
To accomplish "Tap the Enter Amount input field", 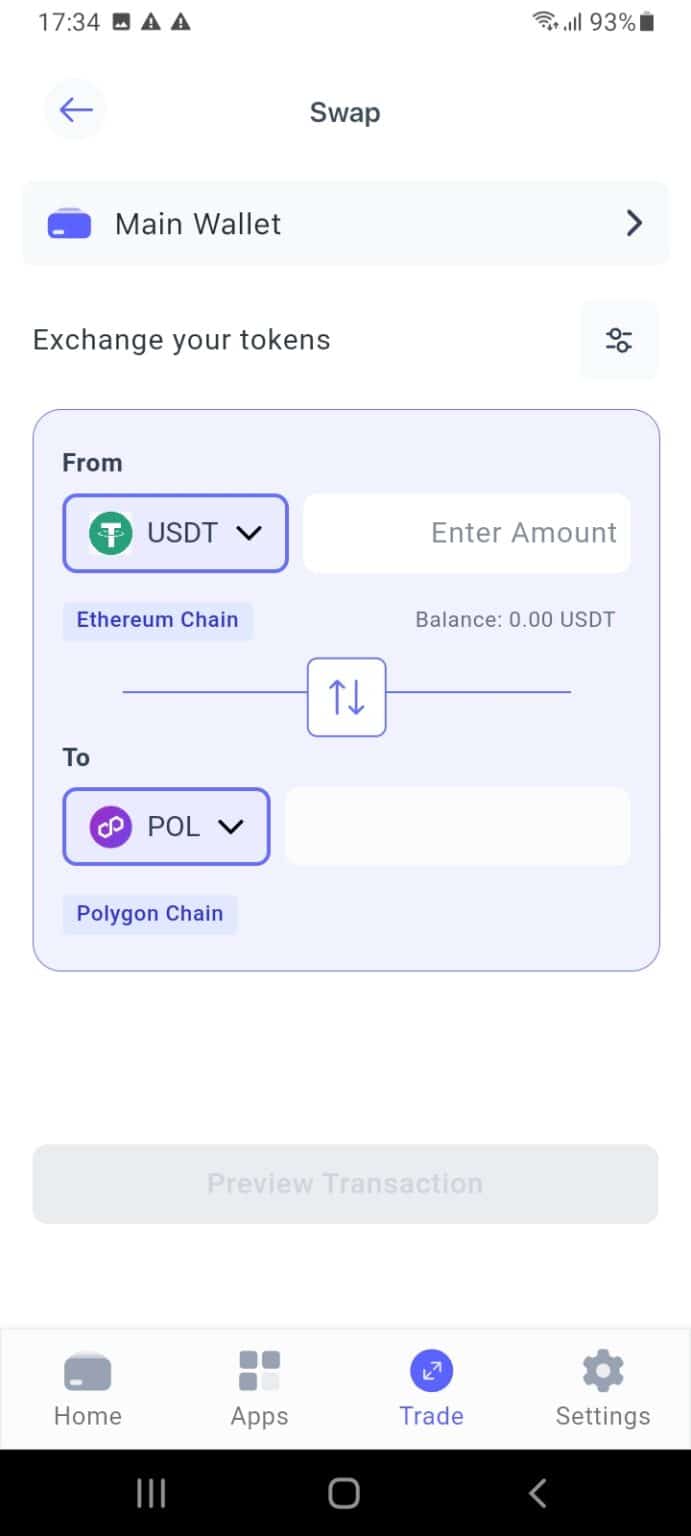I will coord(466,532).
